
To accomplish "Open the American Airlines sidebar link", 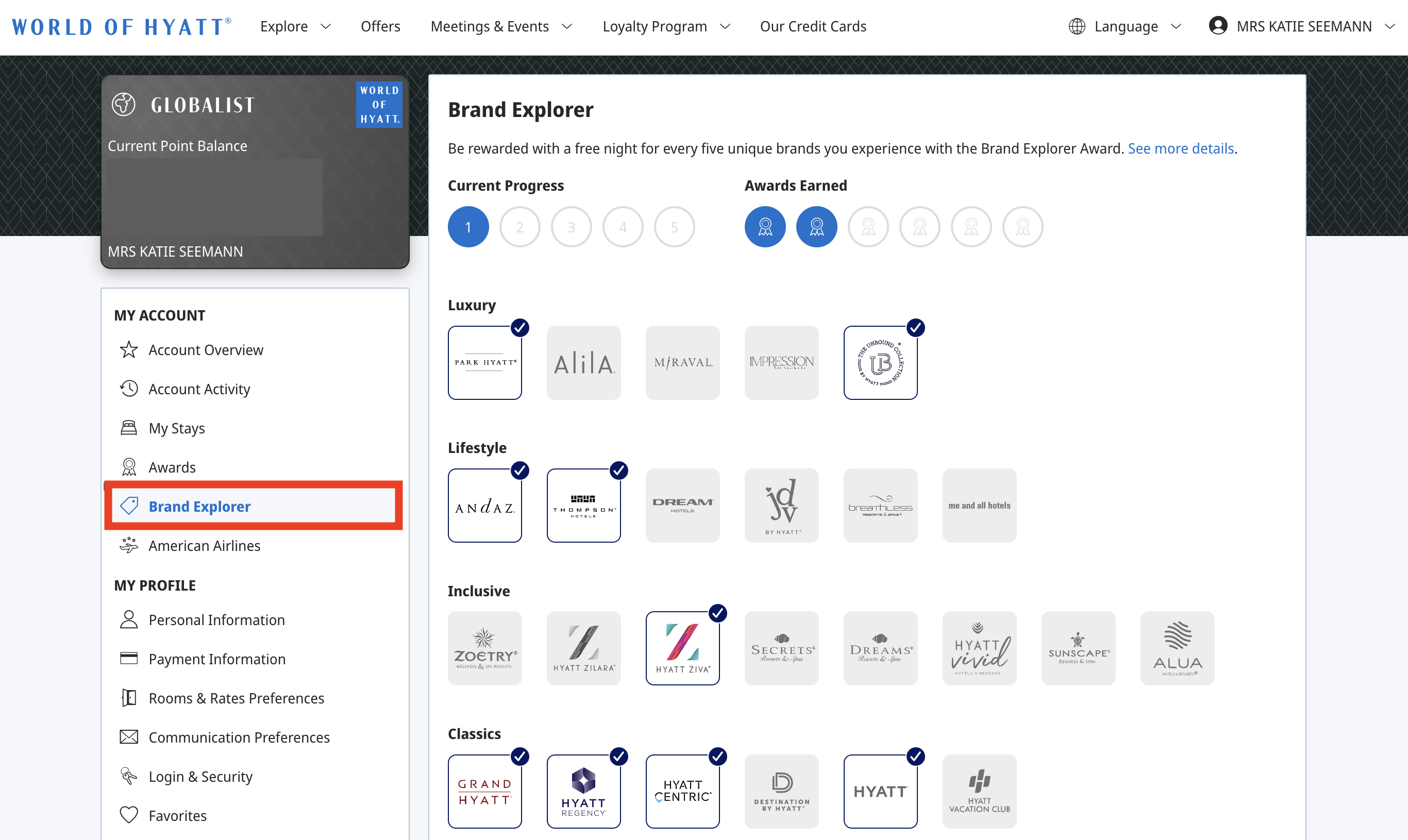I will pyautogui.click(x=190, y=545).
